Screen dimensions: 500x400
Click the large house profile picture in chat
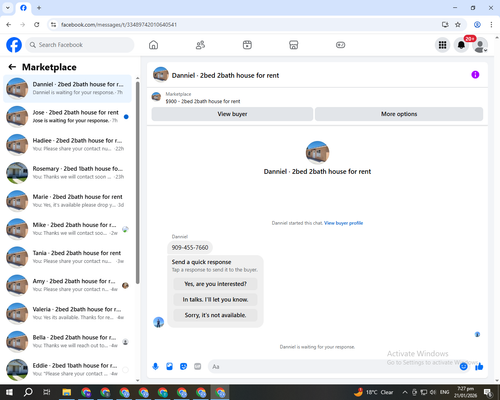pos(317,153)
